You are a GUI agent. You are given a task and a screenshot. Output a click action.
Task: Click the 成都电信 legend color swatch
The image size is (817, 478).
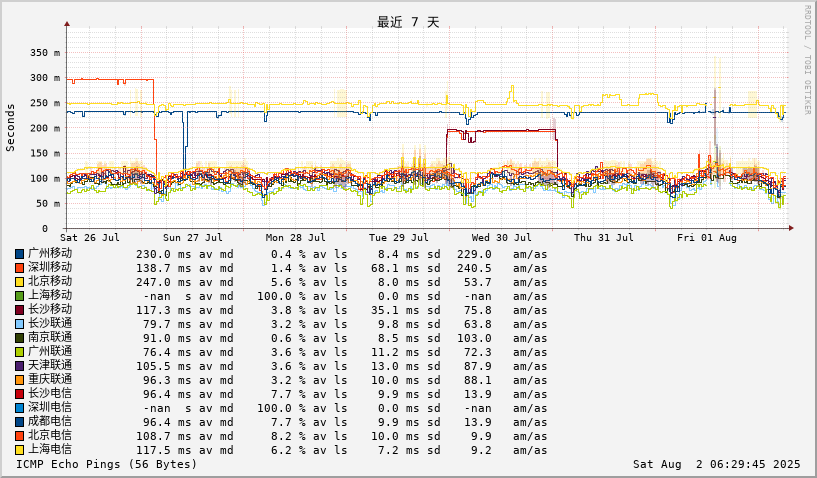coord(19,423)
